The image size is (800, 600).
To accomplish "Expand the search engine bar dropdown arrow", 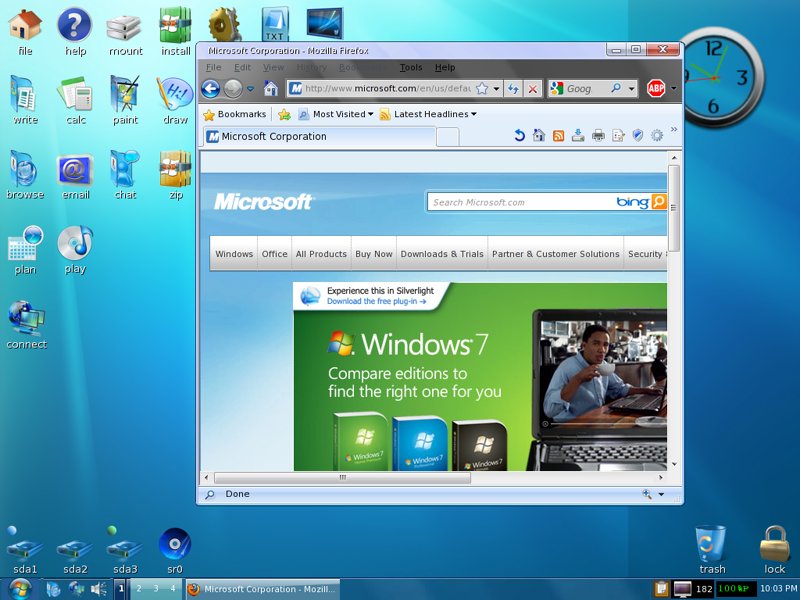I will tap(632, 89).
